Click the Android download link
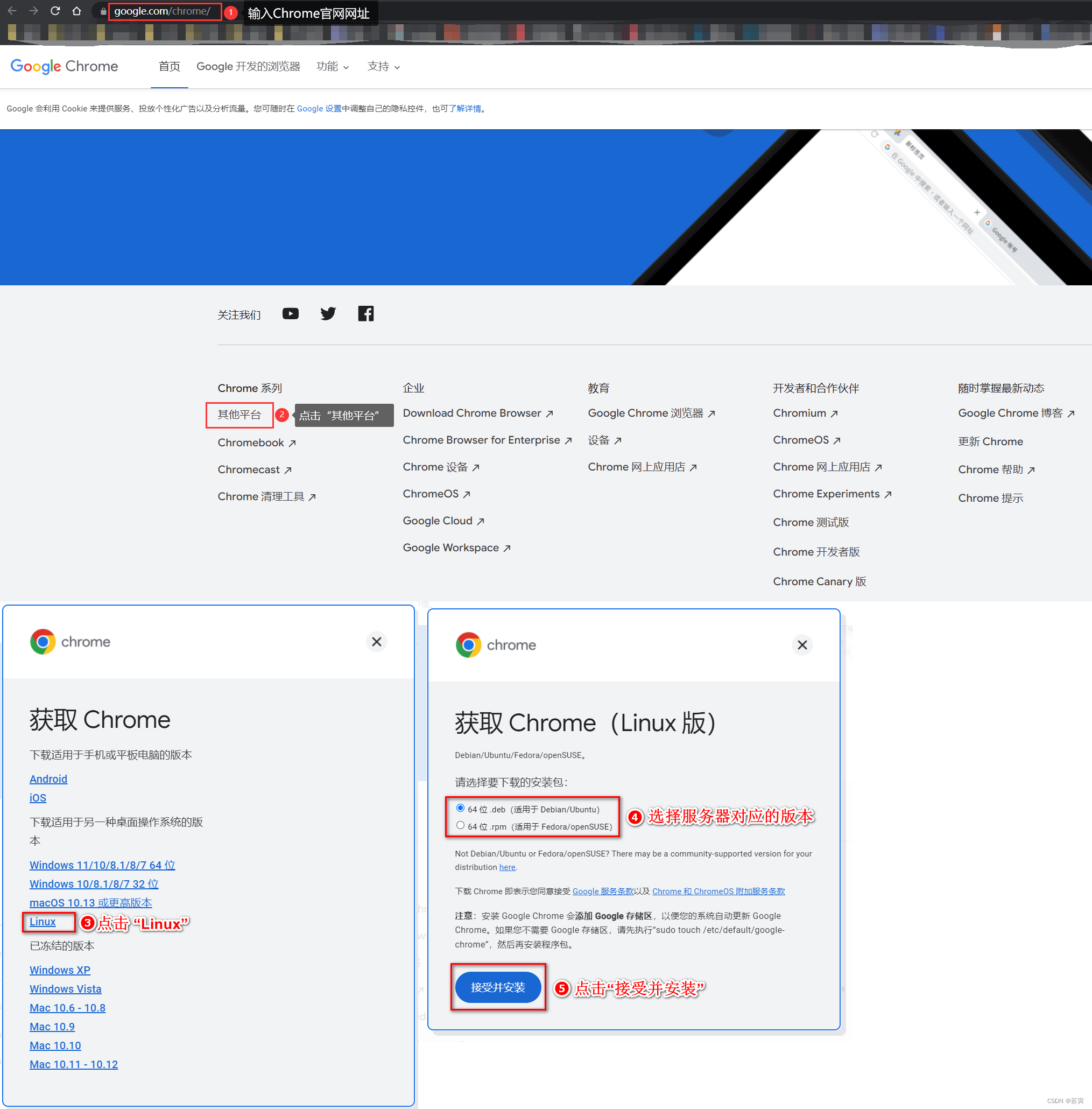The image size is (1092, 1109). (x=48, y=778)
